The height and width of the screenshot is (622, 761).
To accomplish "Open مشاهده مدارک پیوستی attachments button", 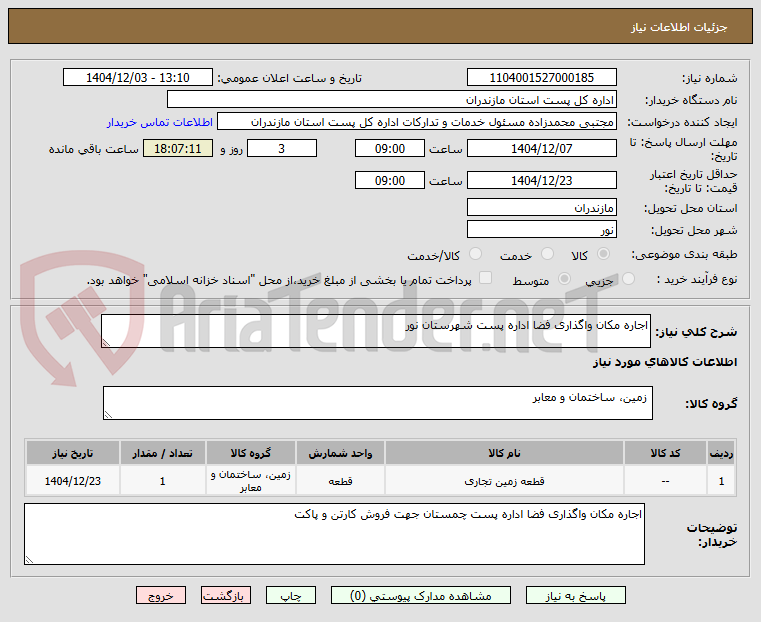I will coord(421,595).
